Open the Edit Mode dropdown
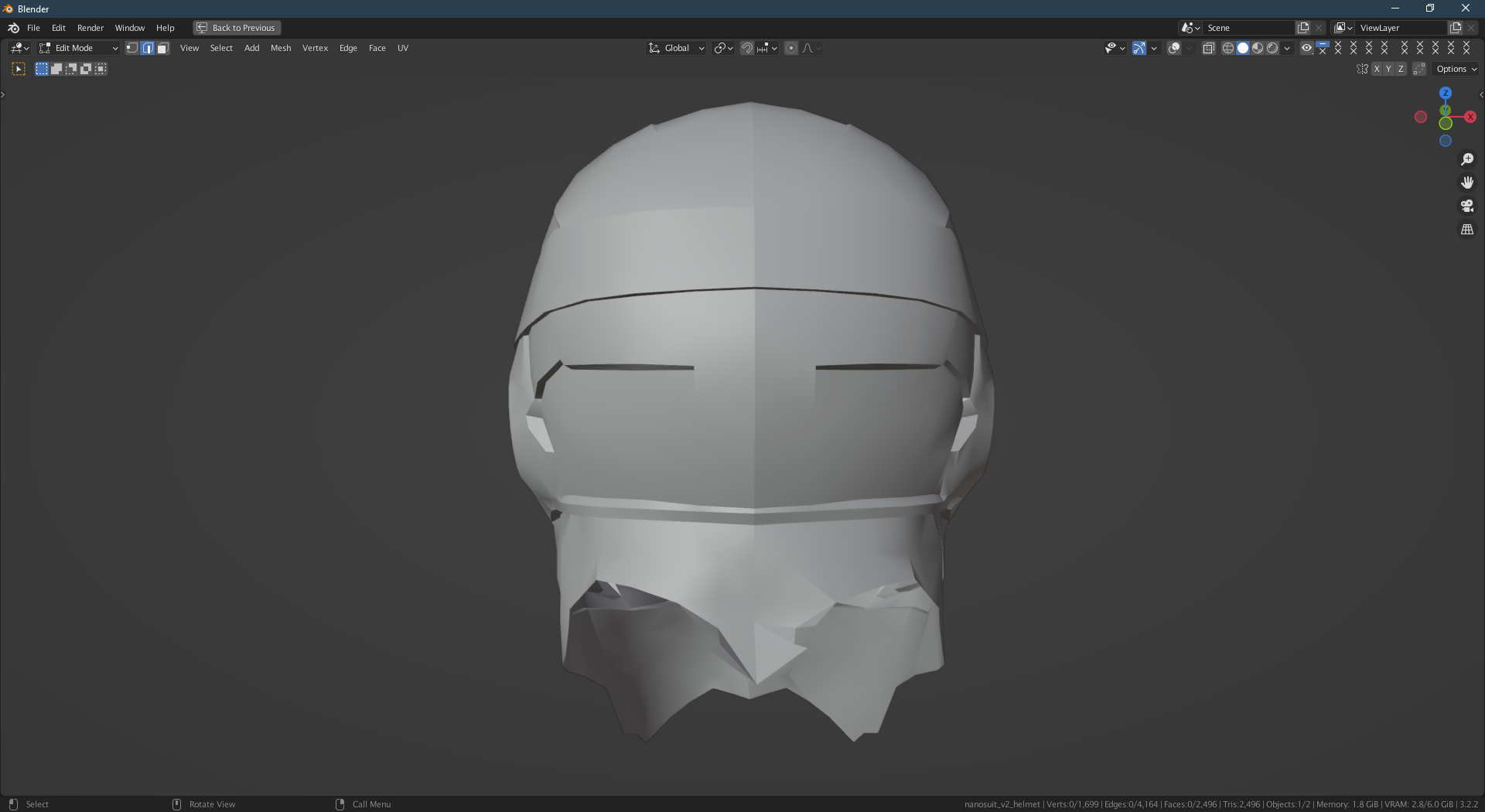This screenshot has width=1485, height=812. 77,48
